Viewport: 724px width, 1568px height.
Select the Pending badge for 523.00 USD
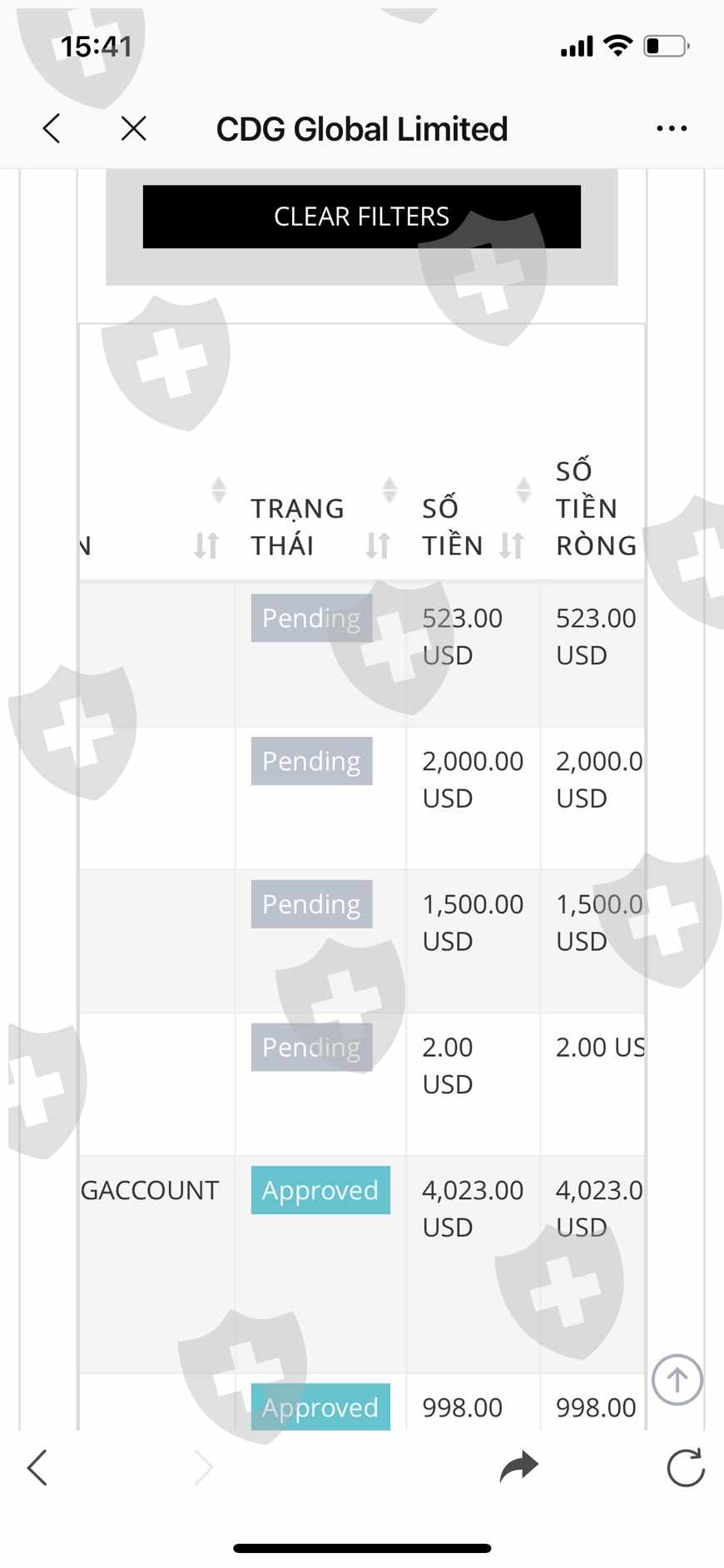(x=311, y=618)
